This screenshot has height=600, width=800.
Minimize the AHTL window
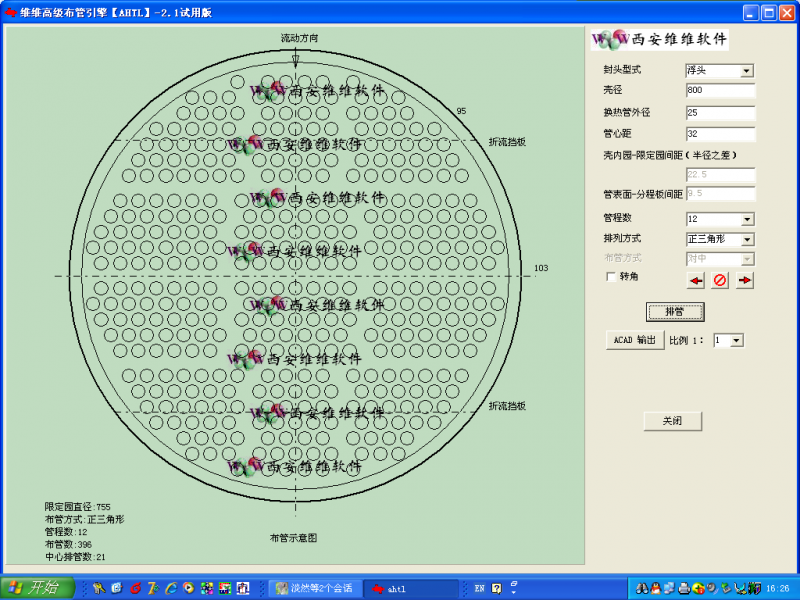click(x=751, y=12)
